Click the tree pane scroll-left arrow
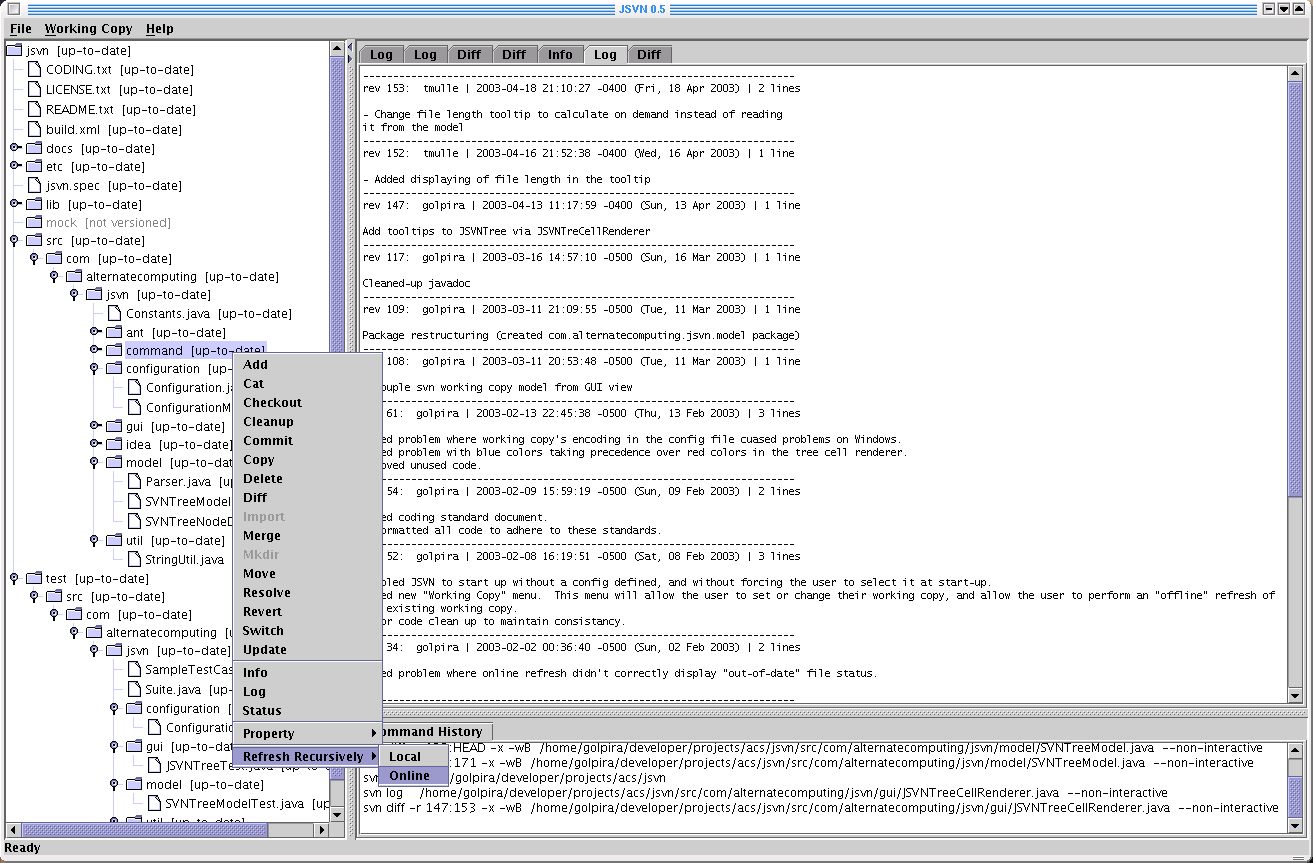This screenshot has height=863, width=1313. click(13, 830)
